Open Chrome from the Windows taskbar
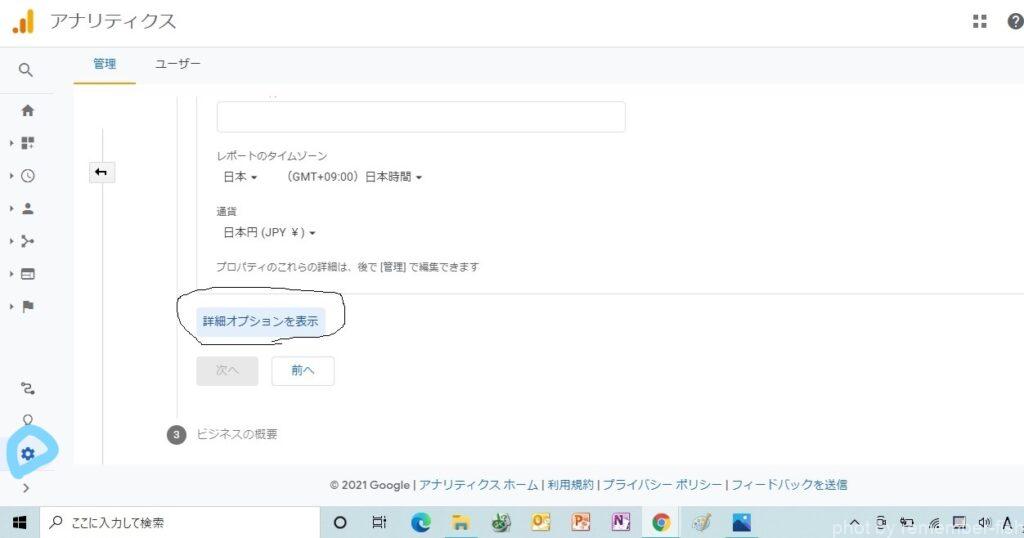Viewport: 1024px width, 538px height. pos(660,522)
